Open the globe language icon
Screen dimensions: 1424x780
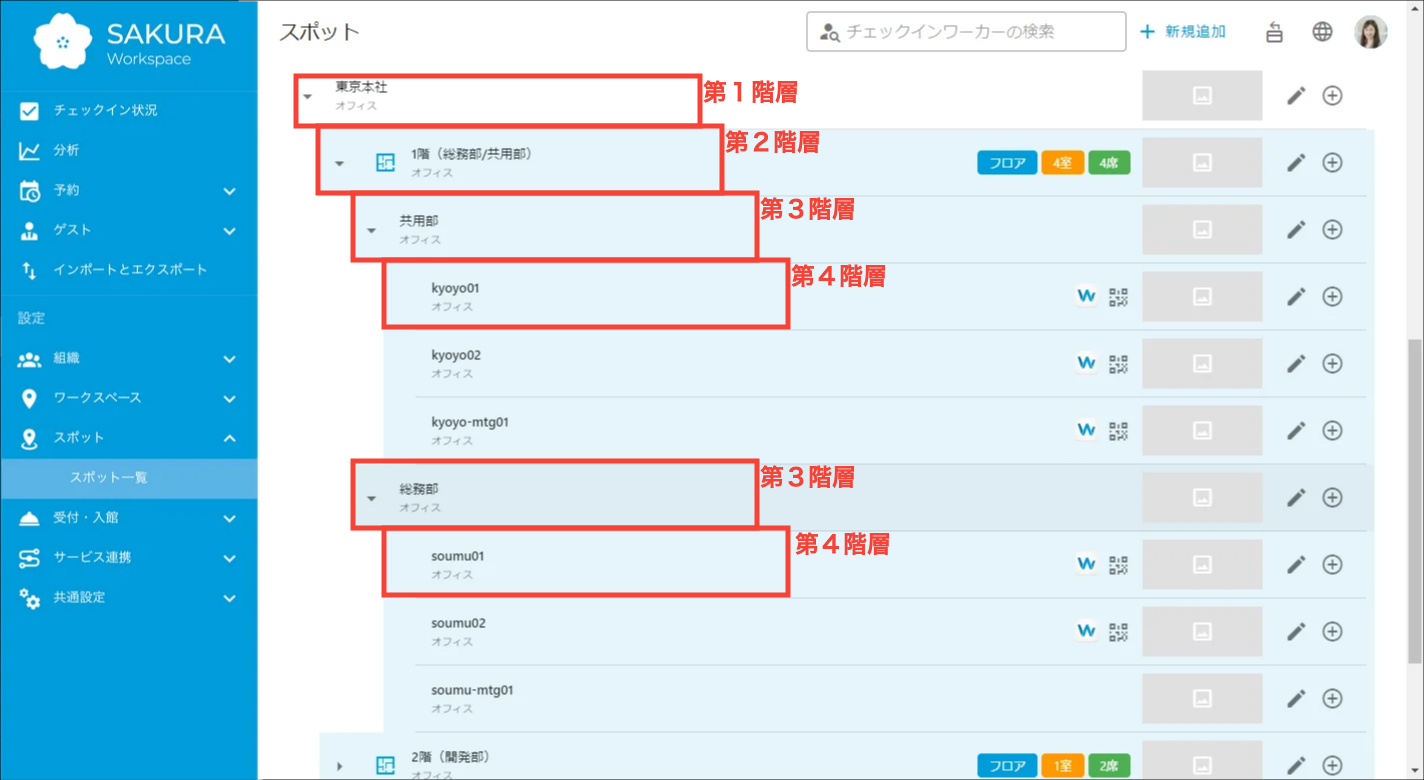[x=1322, y=32]
